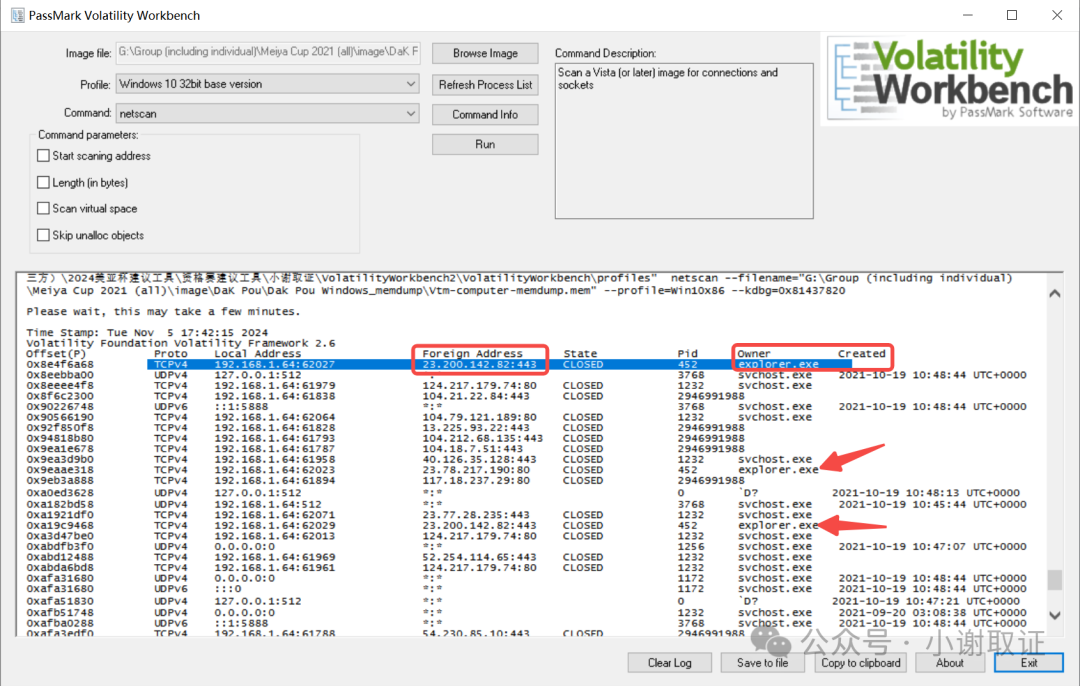Click foreign address 23.77.28.235:443

tap(476, 515)
